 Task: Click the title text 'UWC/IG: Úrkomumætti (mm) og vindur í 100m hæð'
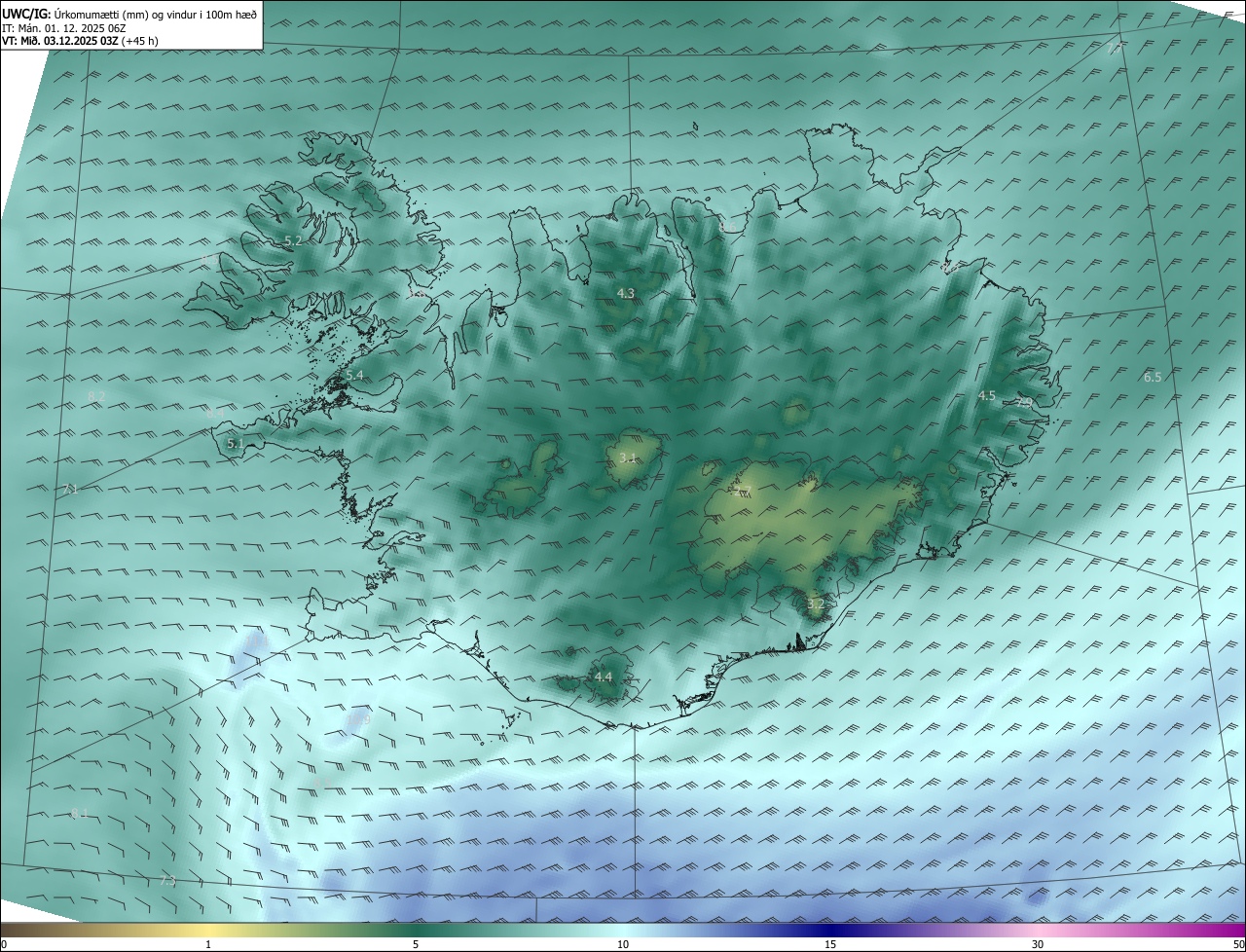click(129, 14)
